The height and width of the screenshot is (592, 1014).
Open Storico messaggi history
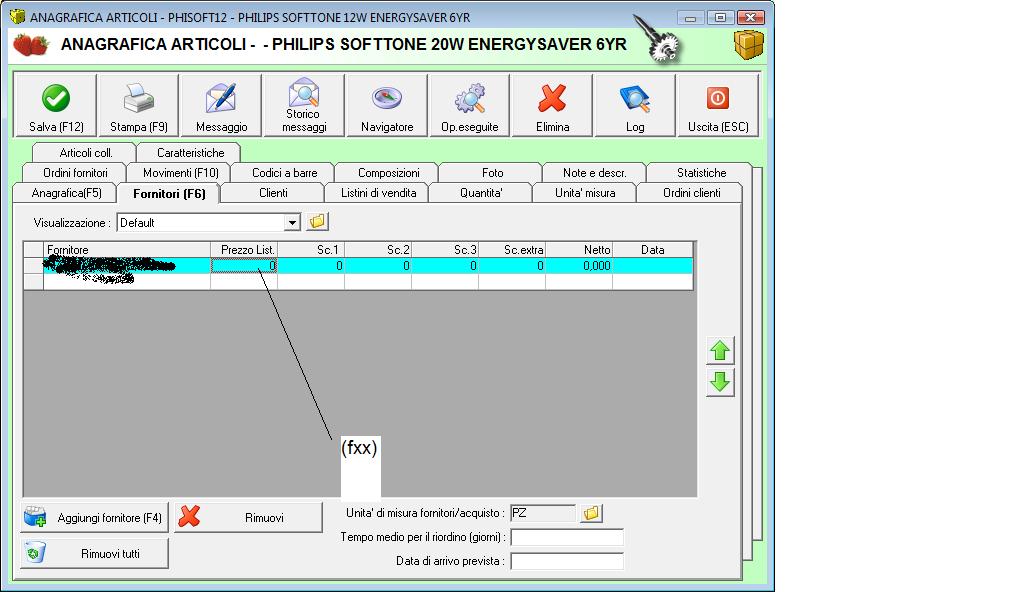click(304, 105)
